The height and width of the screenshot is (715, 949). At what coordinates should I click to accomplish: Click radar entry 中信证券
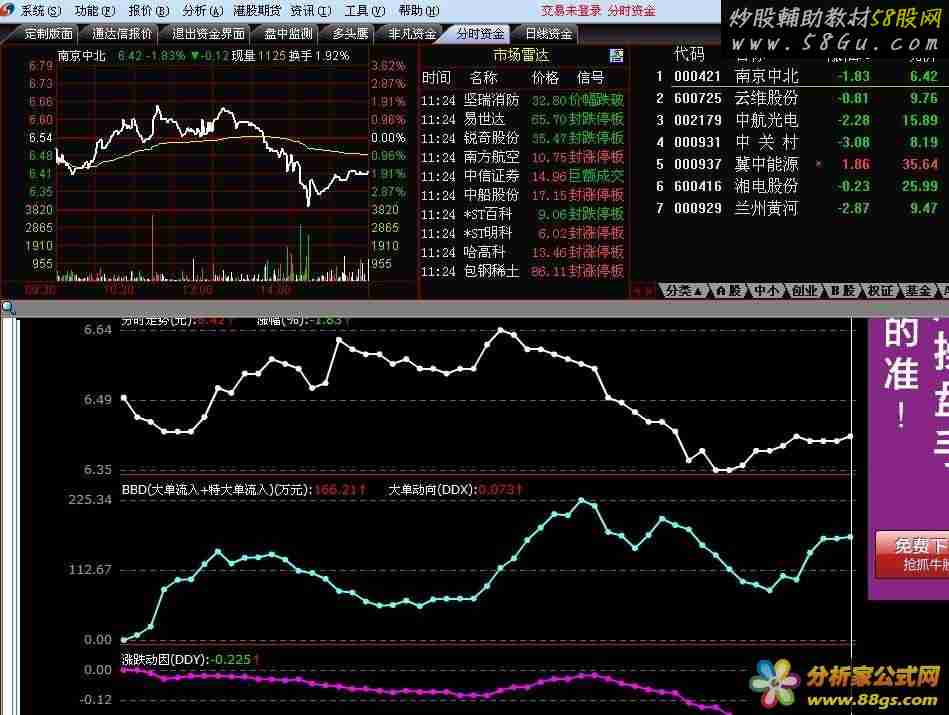point(522,176)
